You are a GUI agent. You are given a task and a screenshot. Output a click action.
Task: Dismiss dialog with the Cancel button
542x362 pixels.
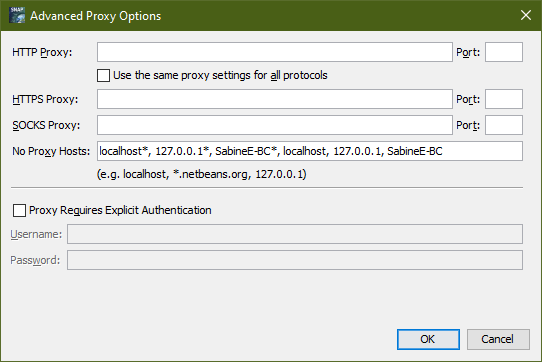(x=498, y=339)
